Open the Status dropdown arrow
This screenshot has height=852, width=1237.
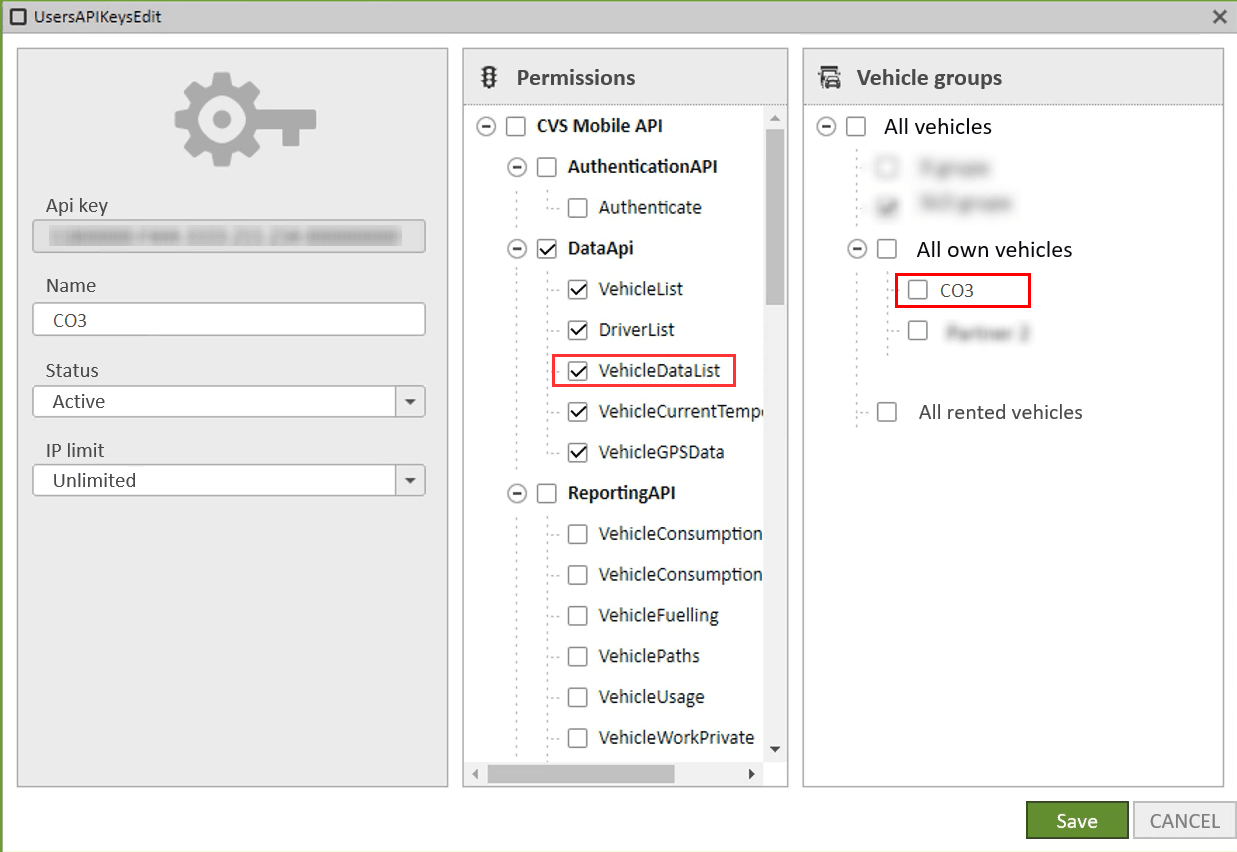coord(410,401)
